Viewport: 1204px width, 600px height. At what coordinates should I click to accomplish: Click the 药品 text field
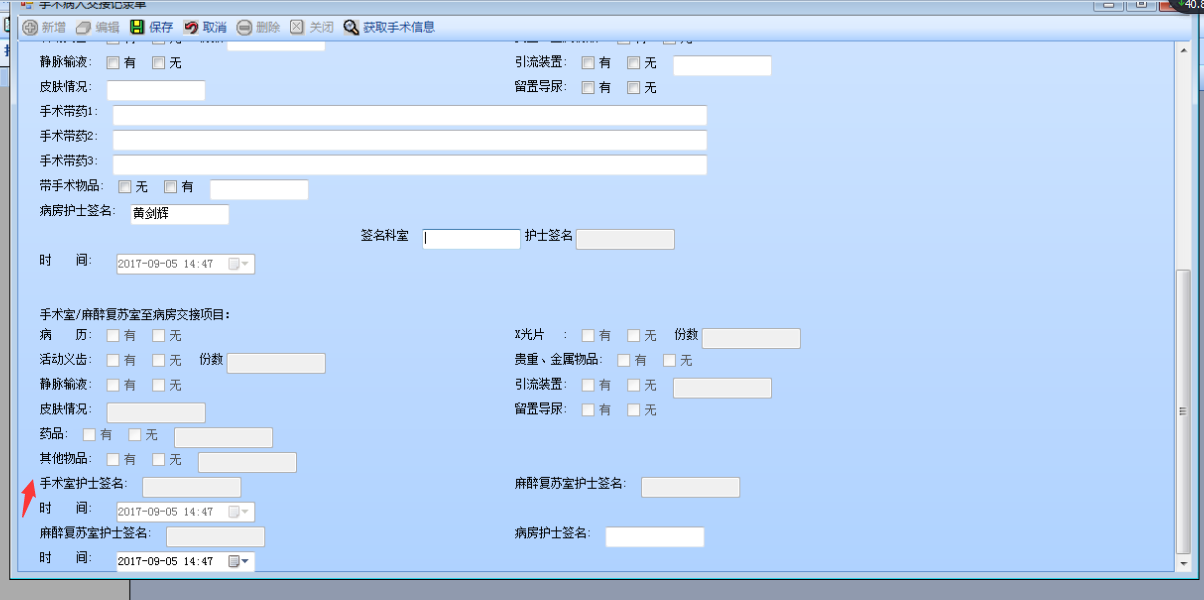[x=223, y=437]
